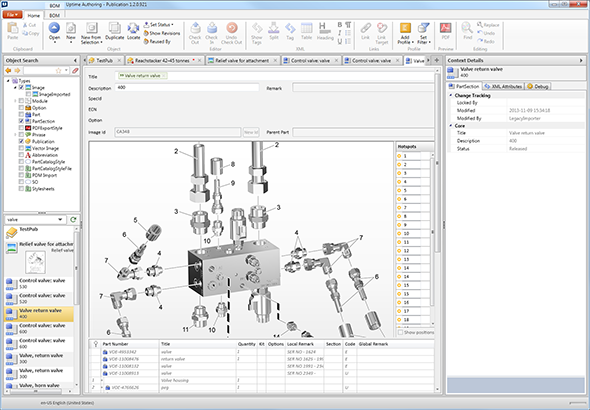This screenshot has width=590, height=410.
Task: Click the Copy ribbon command
Action: 30,33
